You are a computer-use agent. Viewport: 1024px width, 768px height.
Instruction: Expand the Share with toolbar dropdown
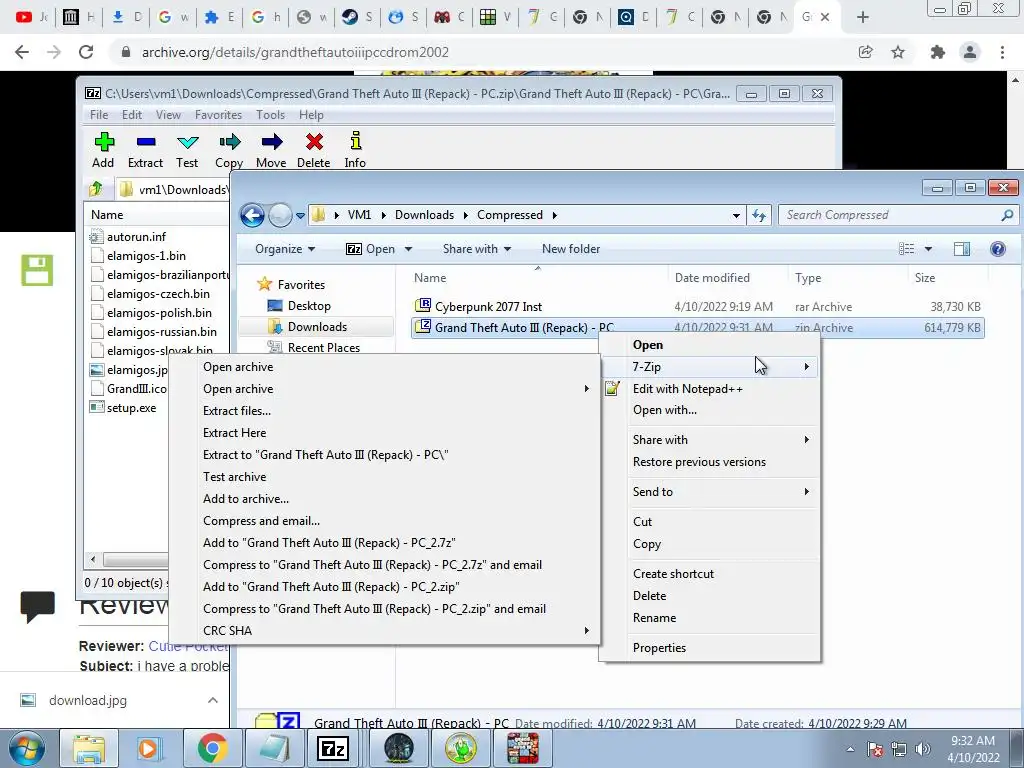(477, 249)
